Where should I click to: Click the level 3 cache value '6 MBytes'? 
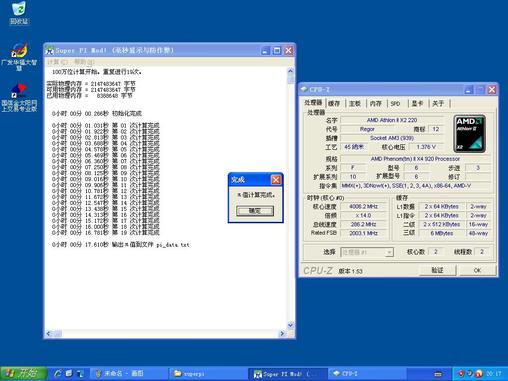442,233
